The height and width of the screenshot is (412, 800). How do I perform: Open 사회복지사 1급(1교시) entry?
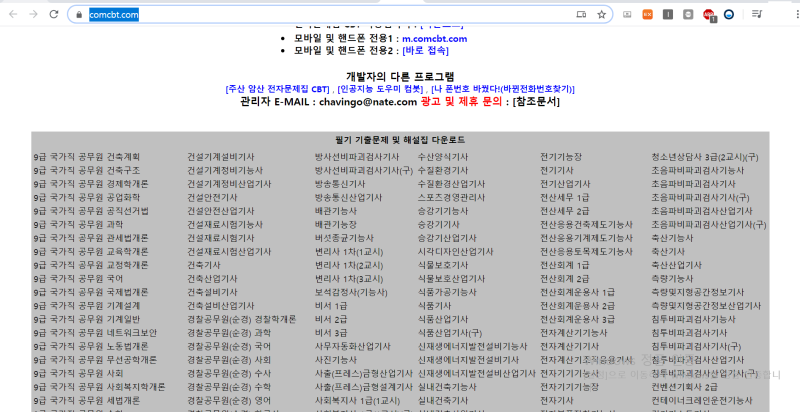click(x=358, y=401)
